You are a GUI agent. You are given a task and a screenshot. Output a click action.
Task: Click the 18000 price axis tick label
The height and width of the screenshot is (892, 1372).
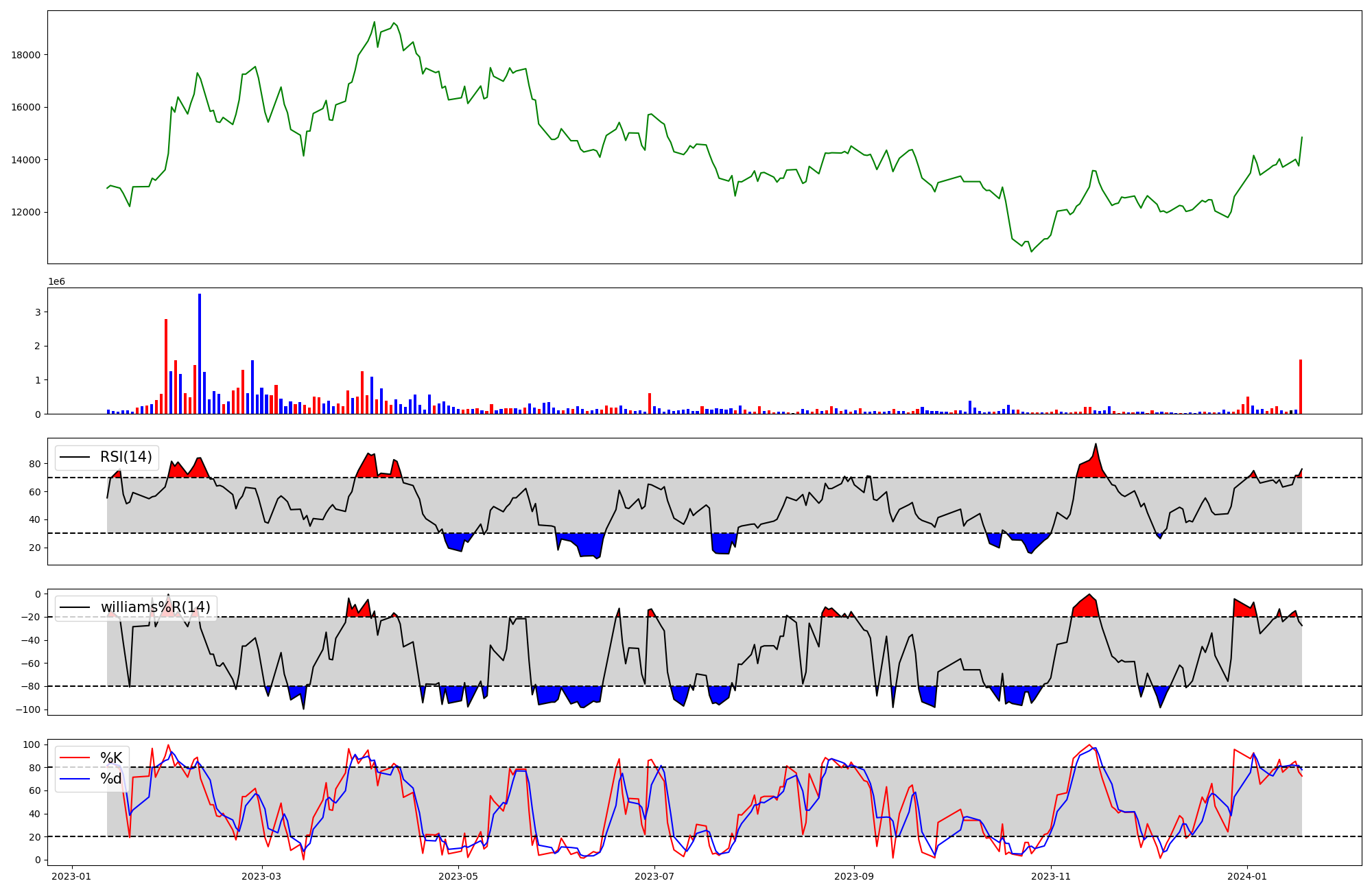26,55
